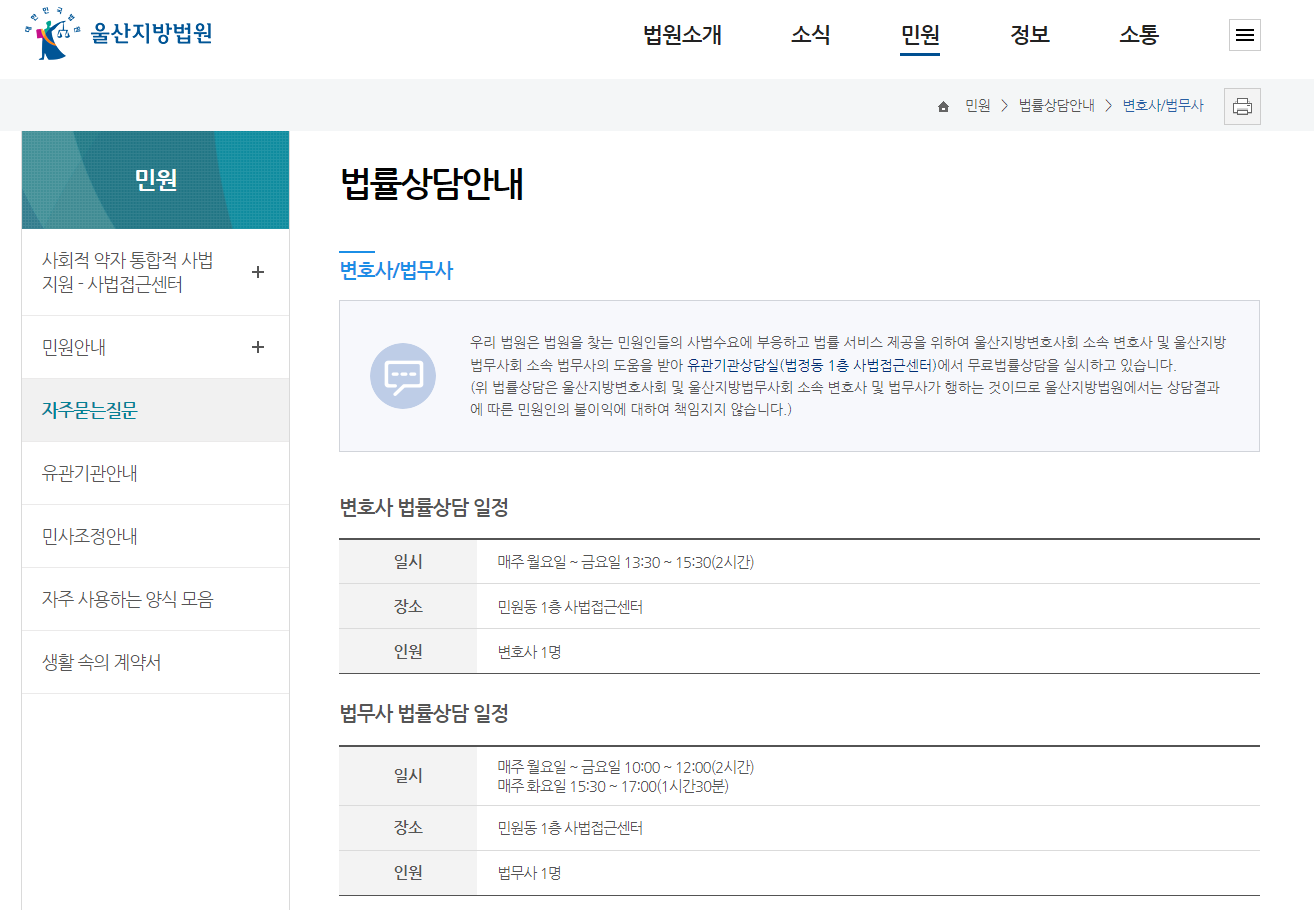Click 매주 화요일 15:30 ~ 17:00 text

pos(613,786)
